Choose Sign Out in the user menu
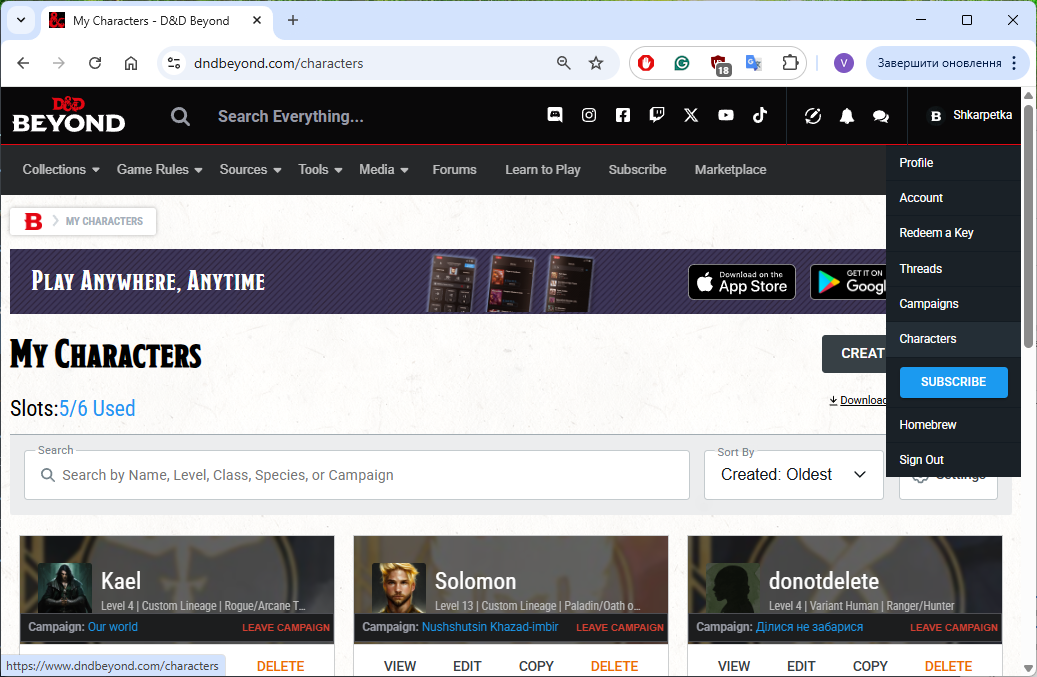1037x677 pixels. coord(921,459)
